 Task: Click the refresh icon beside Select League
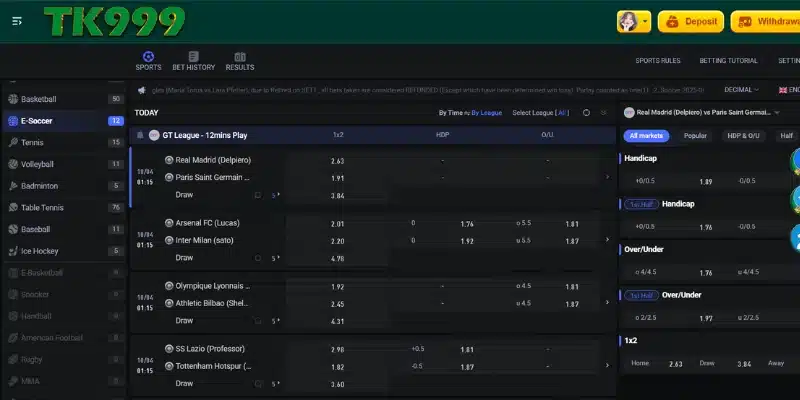(586, 113)
